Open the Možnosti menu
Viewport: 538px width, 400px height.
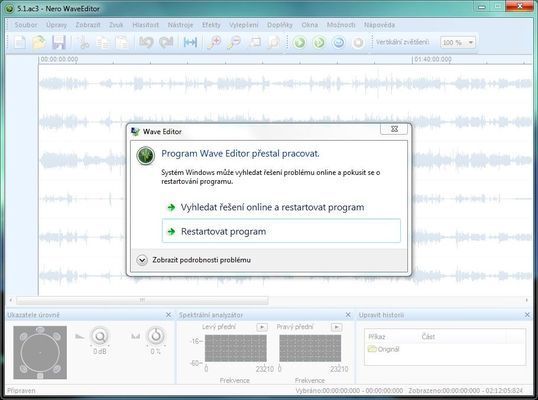(x=341, y=25)
